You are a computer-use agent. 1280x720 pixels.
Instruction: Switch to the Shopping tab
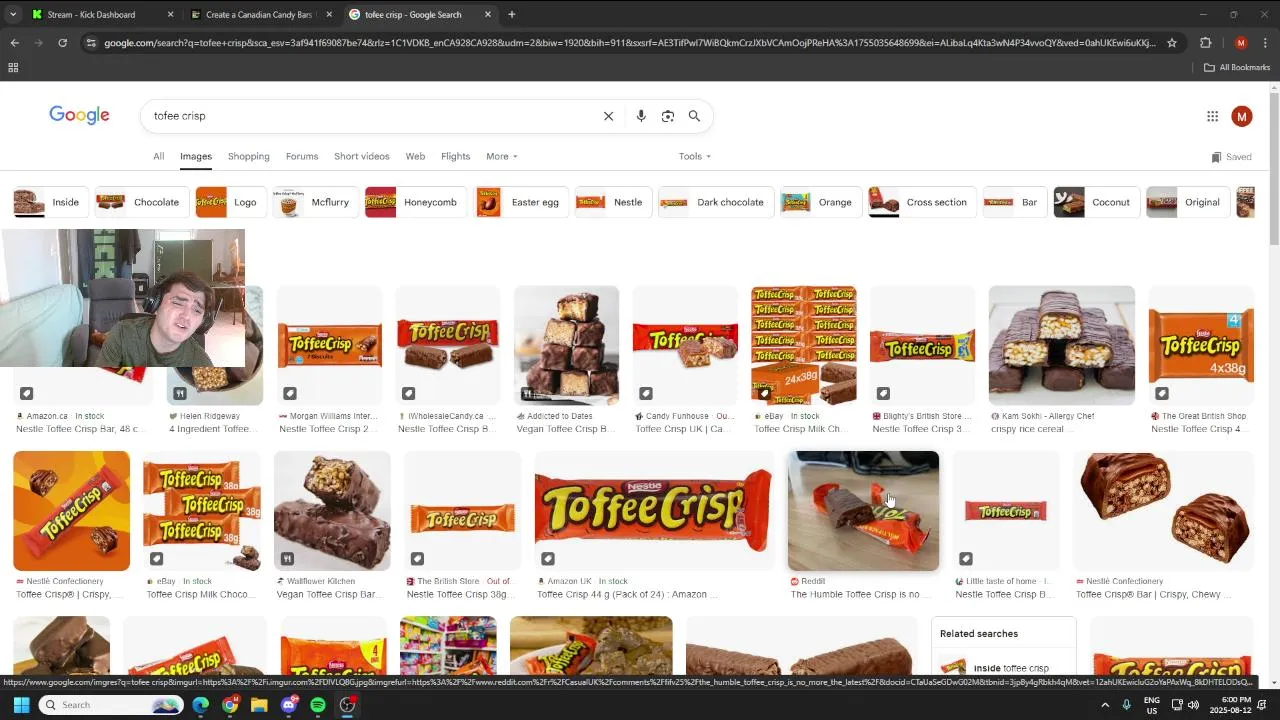pyautogui.click(x=249, y=156)
